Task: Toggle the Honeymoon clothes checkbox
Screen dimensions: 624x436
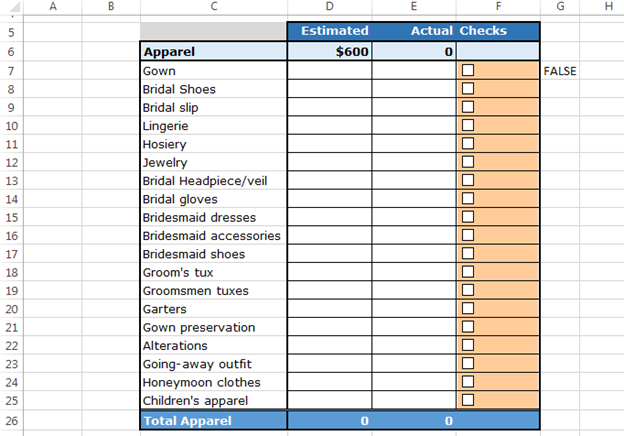Action: 468,382
